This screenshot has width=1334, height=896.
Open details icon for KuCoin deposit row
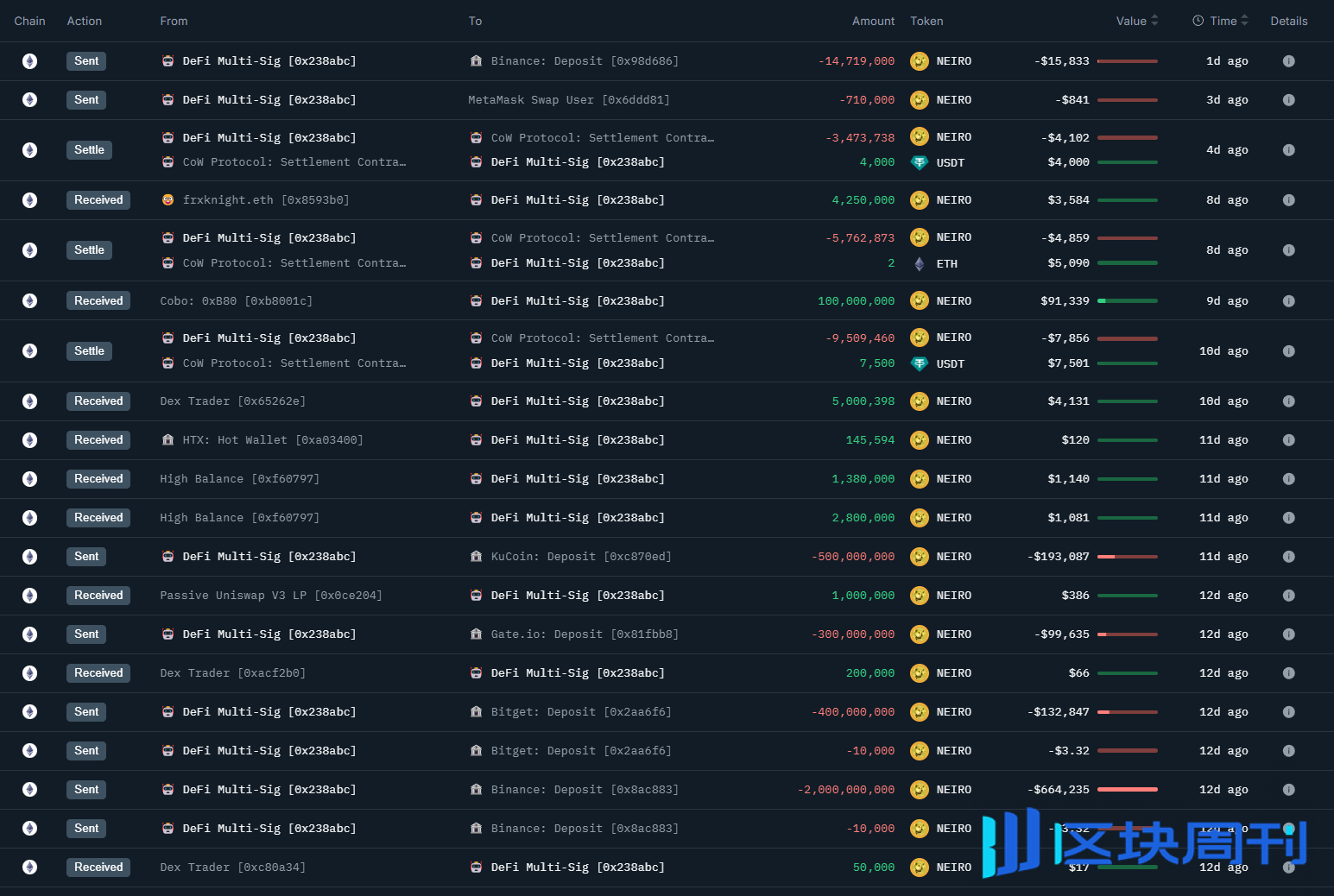point(1288,557)
